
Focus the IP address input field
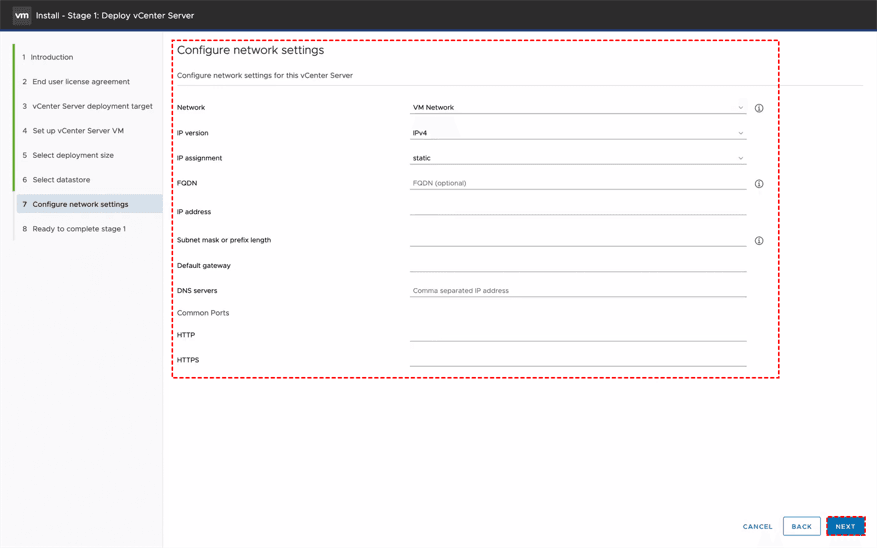pos(578,209)
